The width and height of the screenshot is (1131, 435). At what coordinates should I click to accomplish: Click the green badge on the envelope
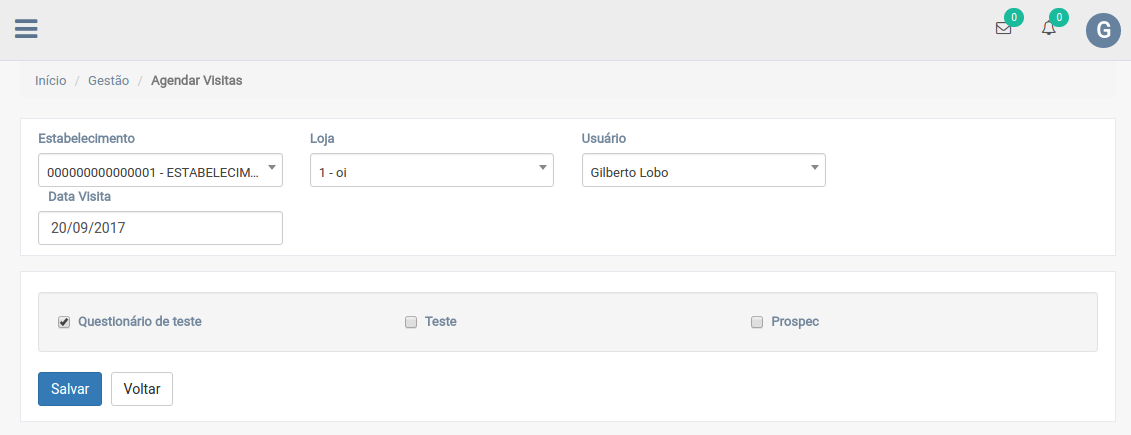click(x=1014, y=17)
